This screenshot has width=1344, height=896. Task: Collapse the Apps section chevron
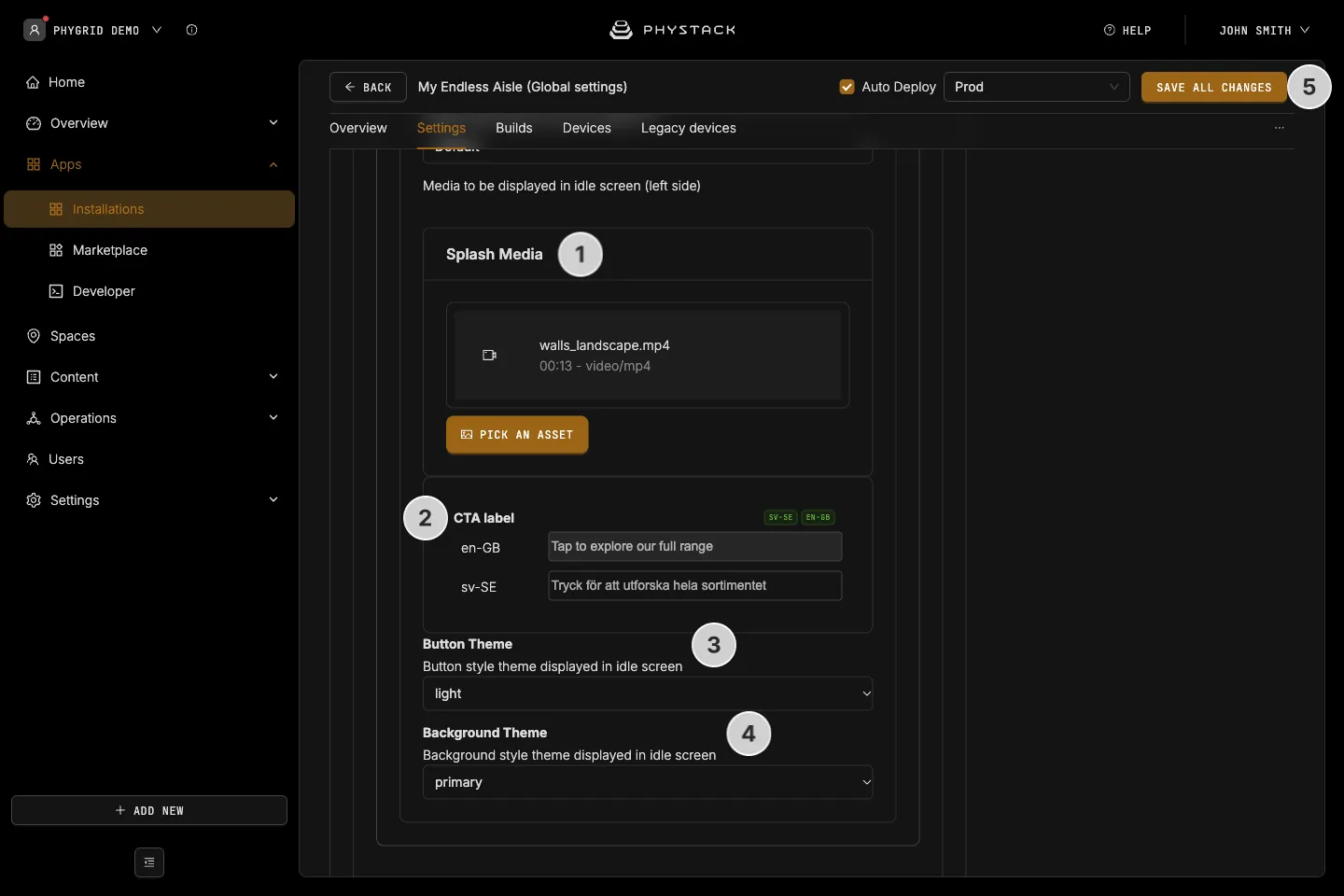tap(273, 164)
